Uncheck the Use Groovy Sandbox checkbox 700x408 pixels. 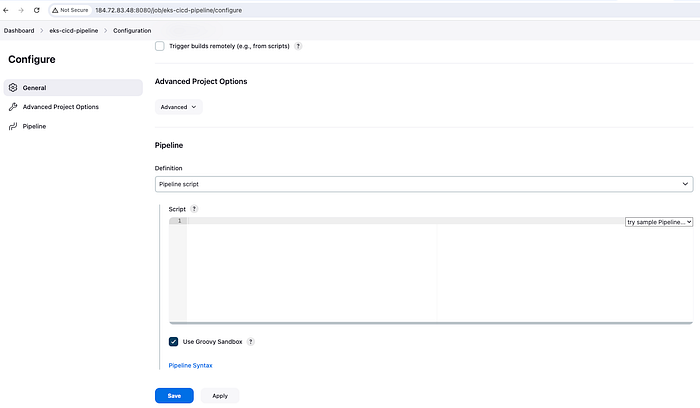(173, 341)
